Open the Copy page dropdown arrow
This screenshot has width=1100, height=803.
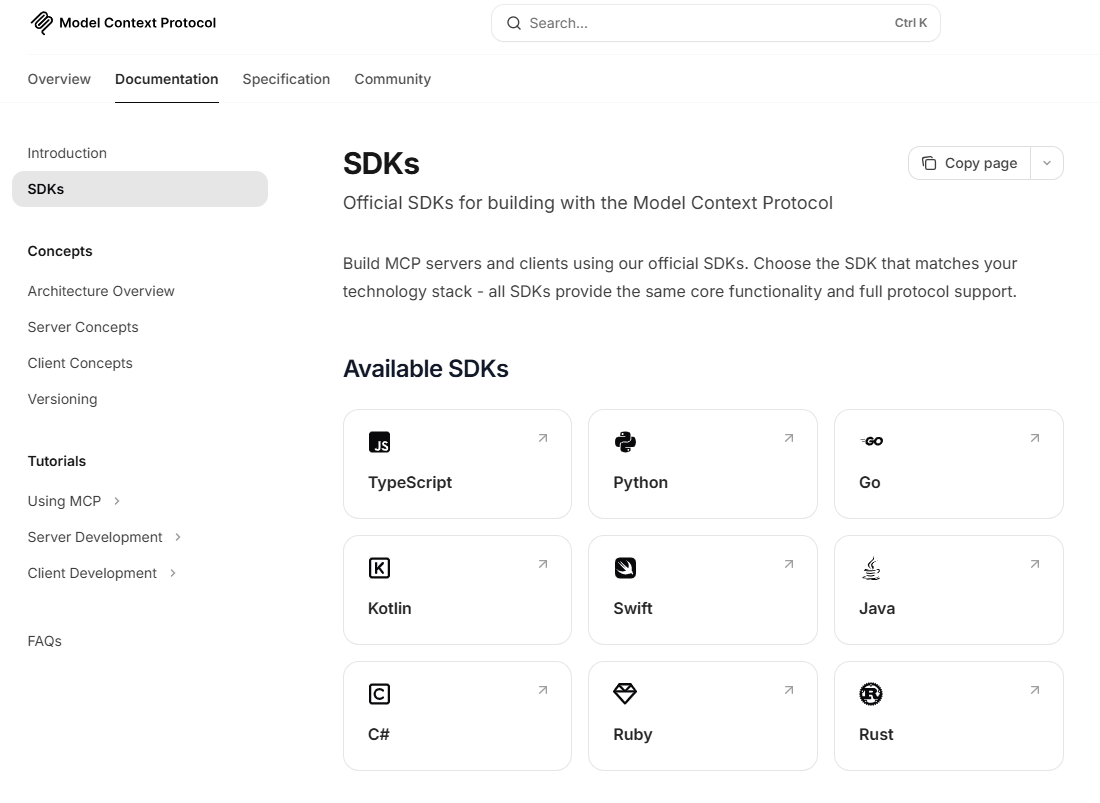pyautogui.click(x=1046, y=163)
